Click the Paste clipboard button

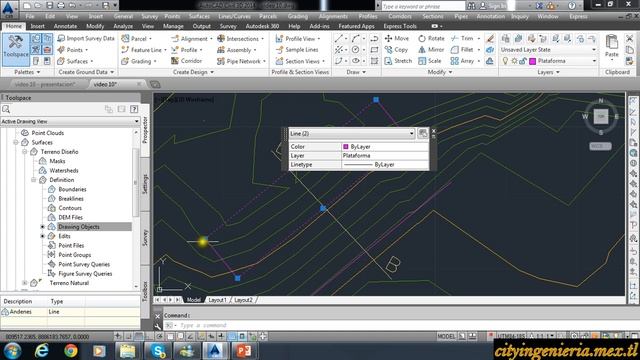pos(611,46)
